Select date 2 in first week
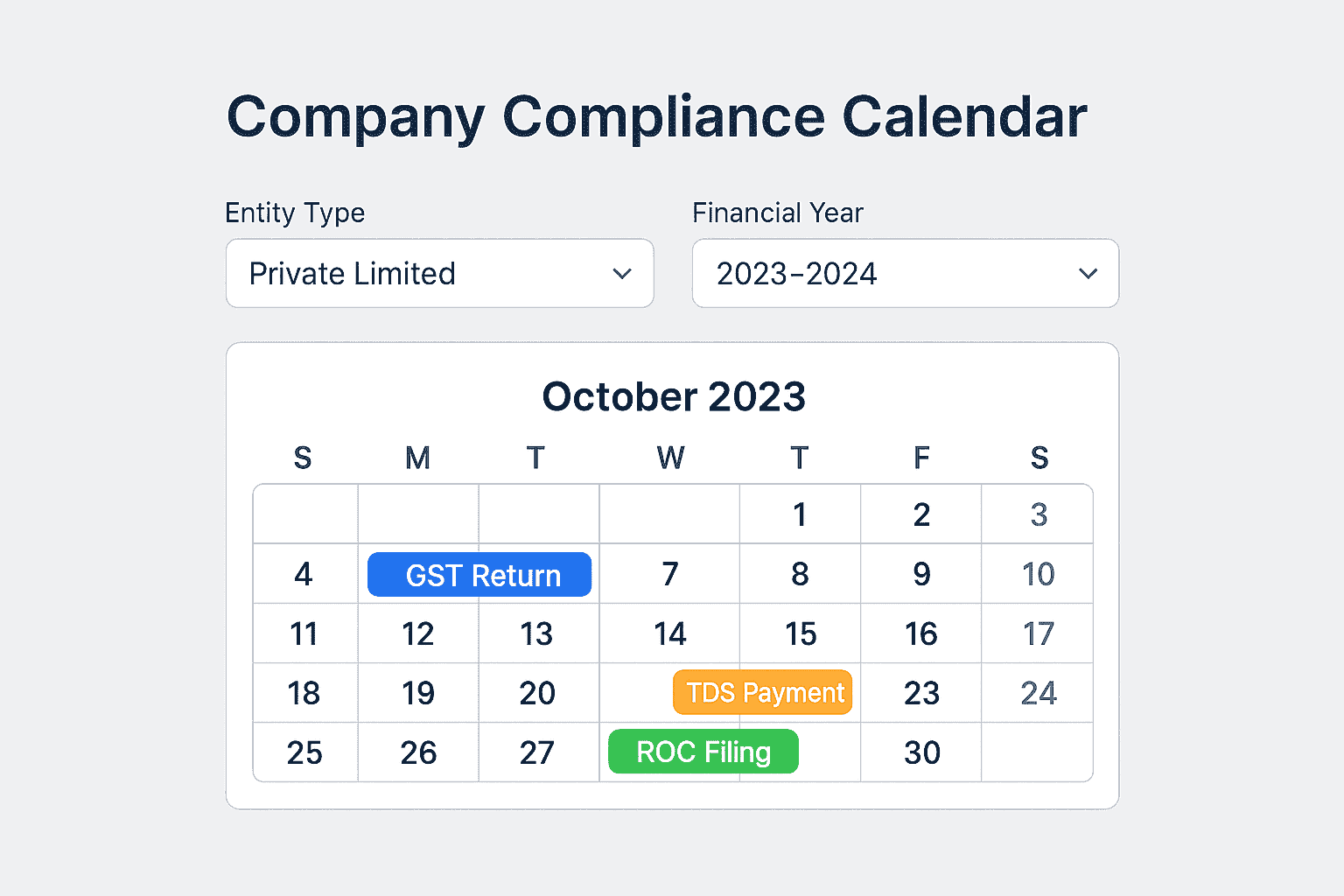 click(921, 514)
